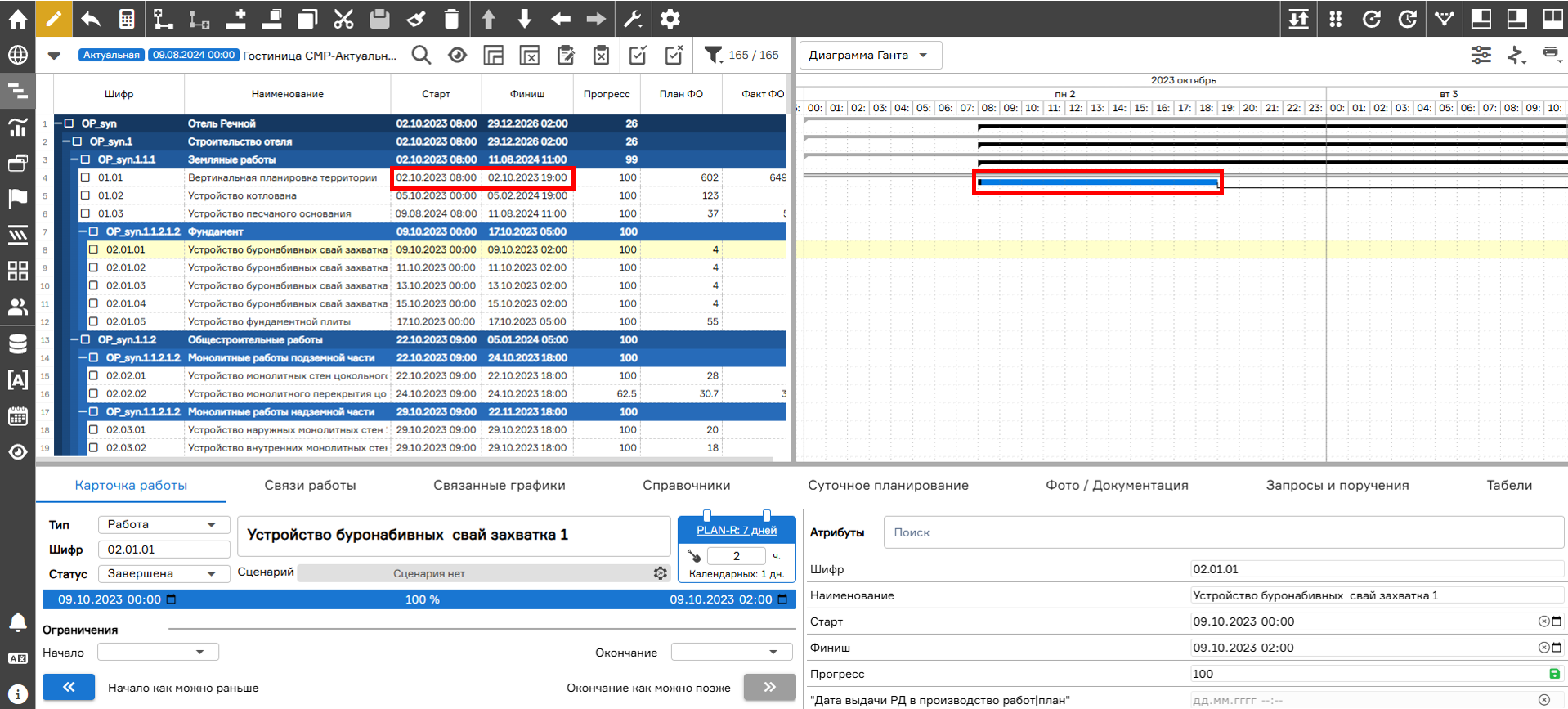Open the Запросы и поручения tab
1568x709 pixels.
click(x=1337, y=485)
